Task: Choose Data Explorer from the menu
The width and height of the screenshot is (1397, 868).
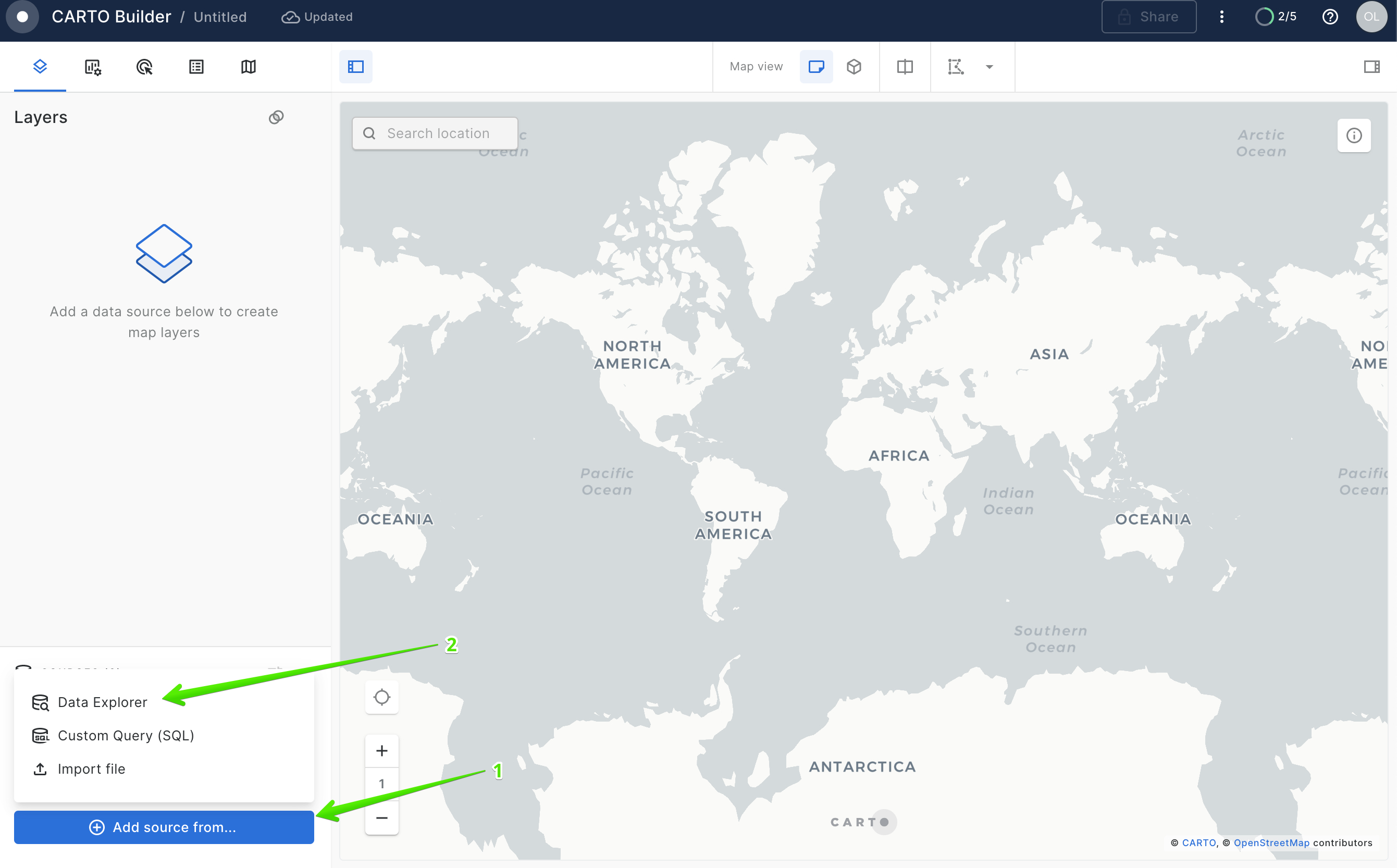Action: pos(102,702)
